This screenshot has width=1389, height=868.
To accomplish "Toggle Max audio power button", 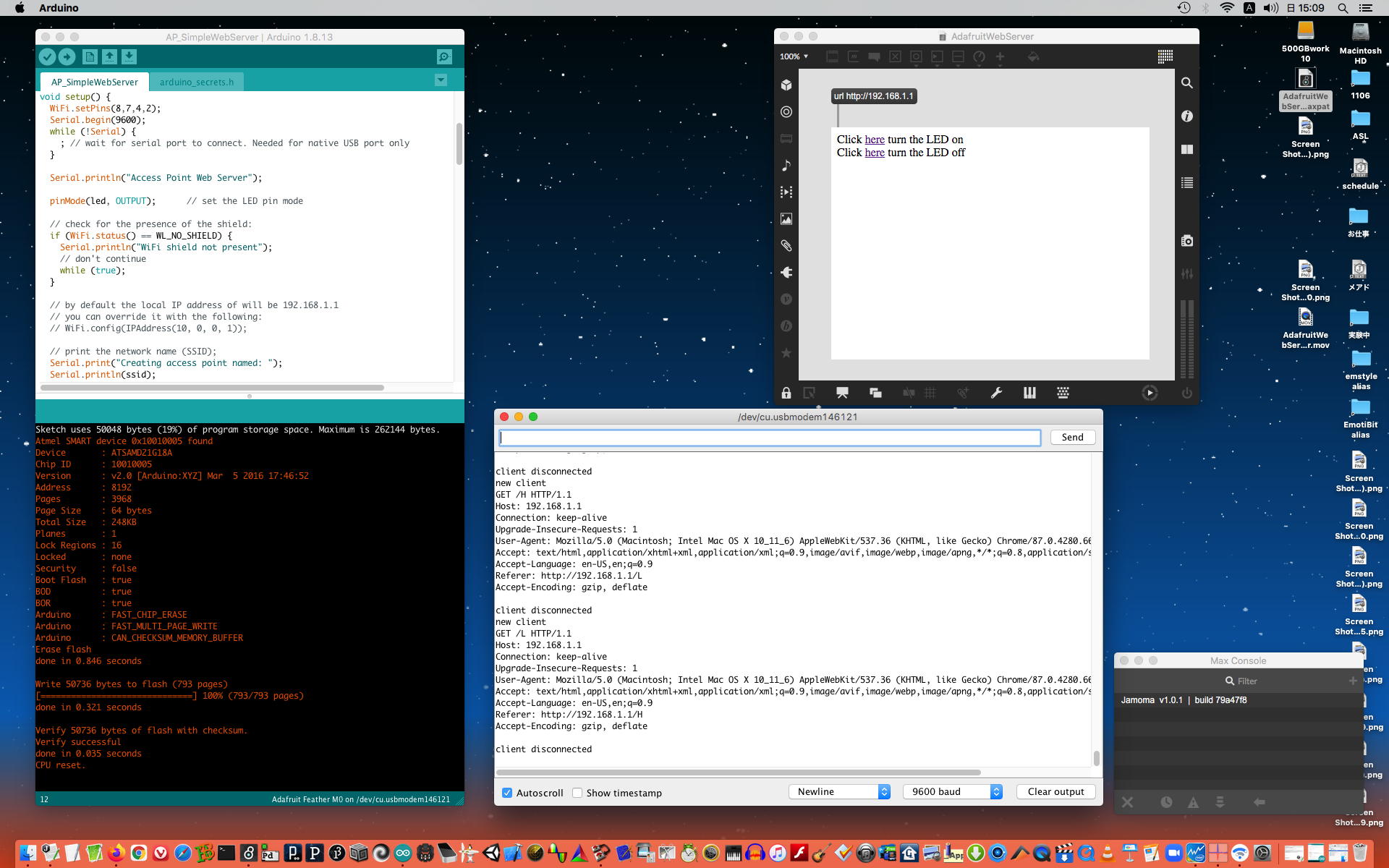I will 1186,393.
